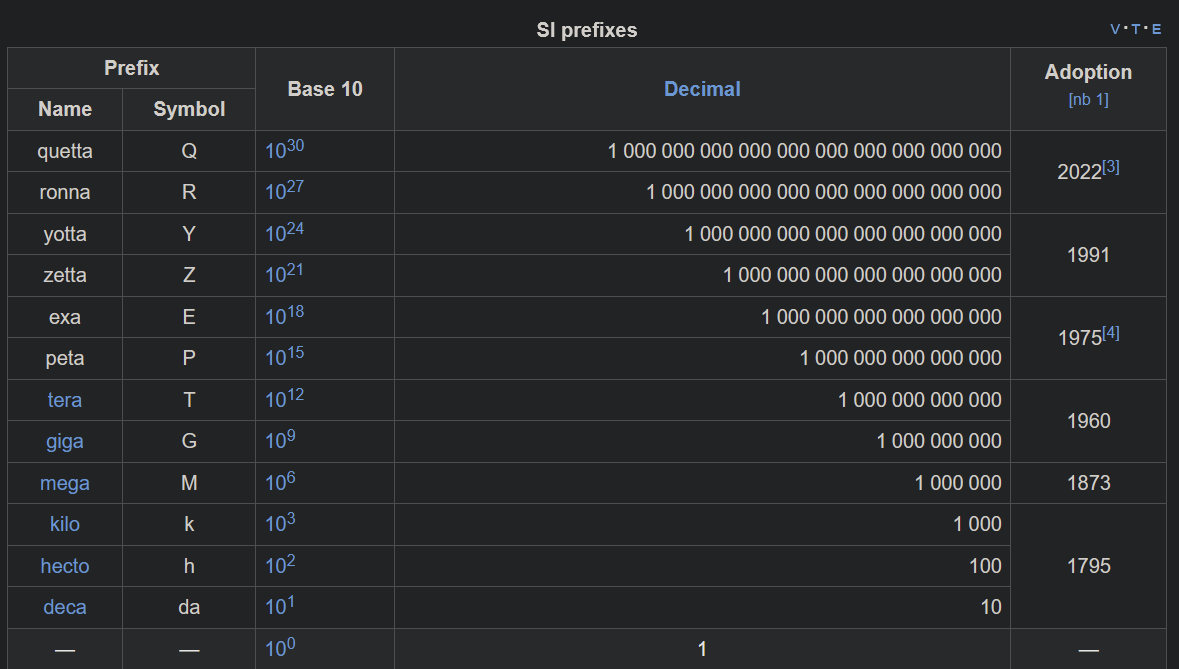Click the 10^9 link in giga row

coord(280,440)
